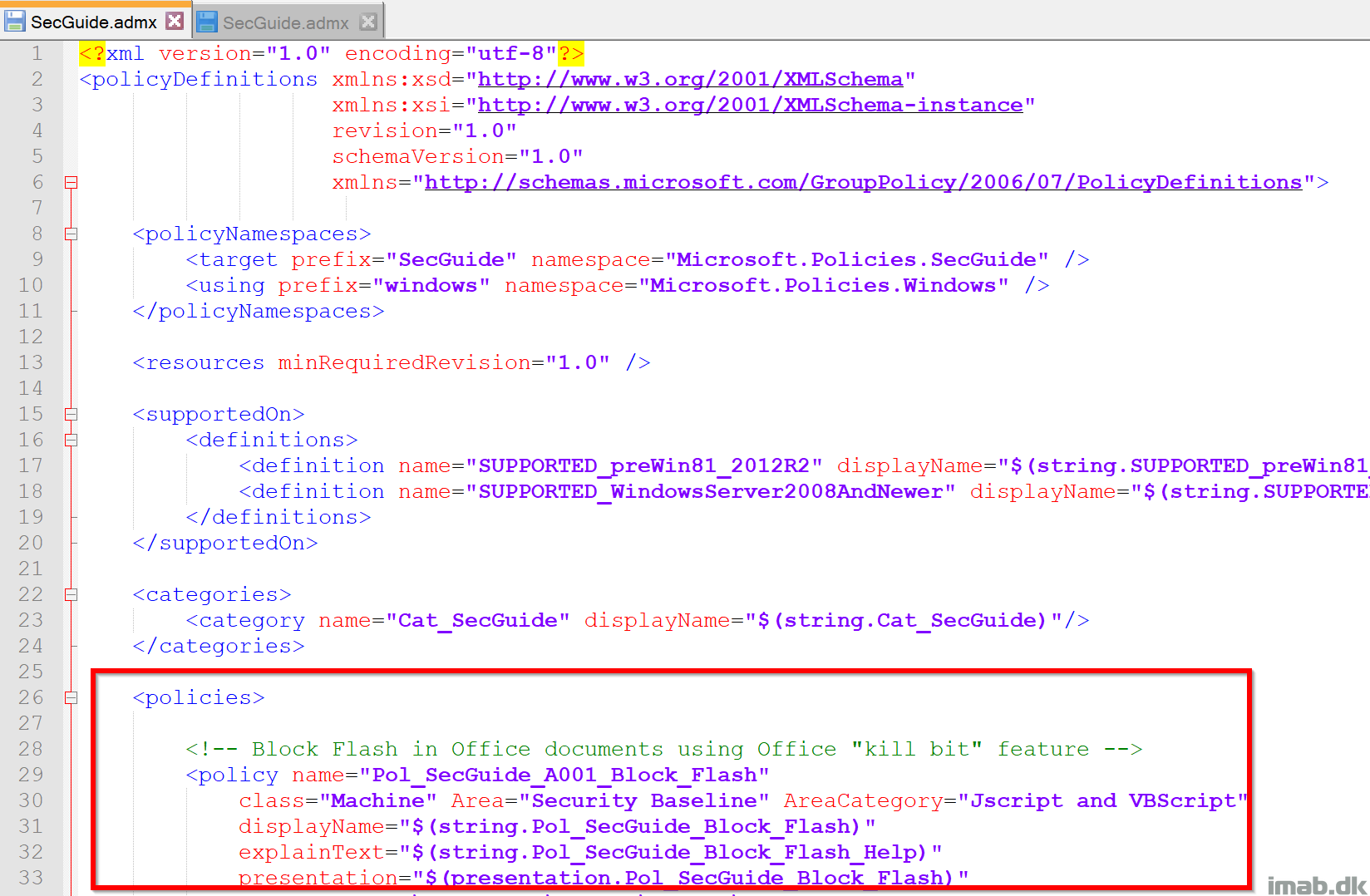Viewport: 1370px width, 896px height.
Task: Collapse the definitions fold on line 16
Action: tap(71, 440)
